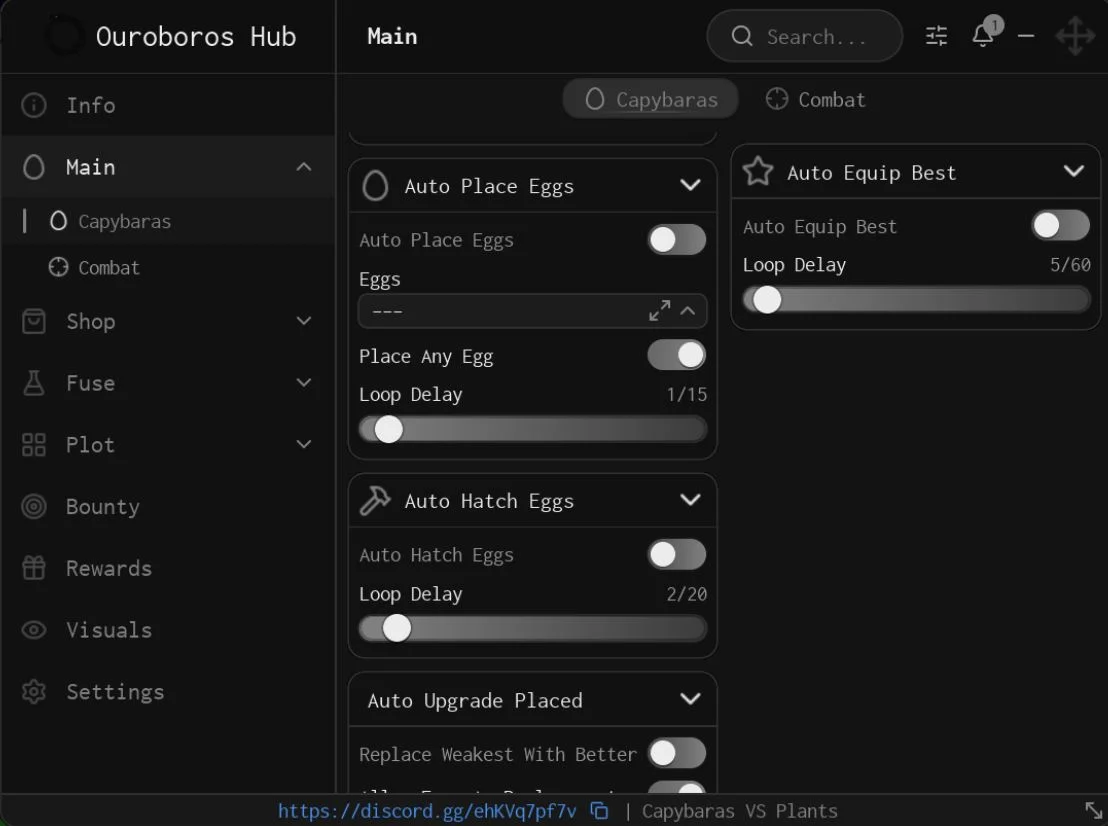Collapse Auto Equip Best panel chevron

pos(1074,171)
